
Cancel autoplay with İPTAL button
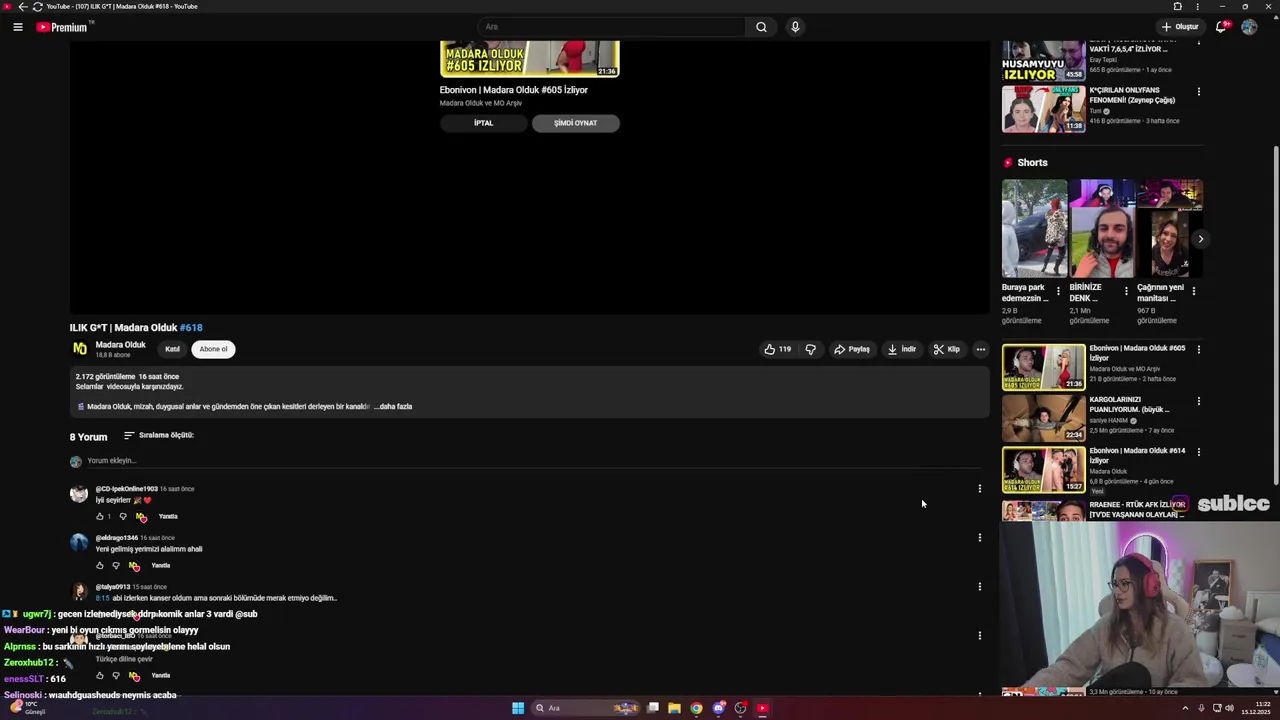484,123
